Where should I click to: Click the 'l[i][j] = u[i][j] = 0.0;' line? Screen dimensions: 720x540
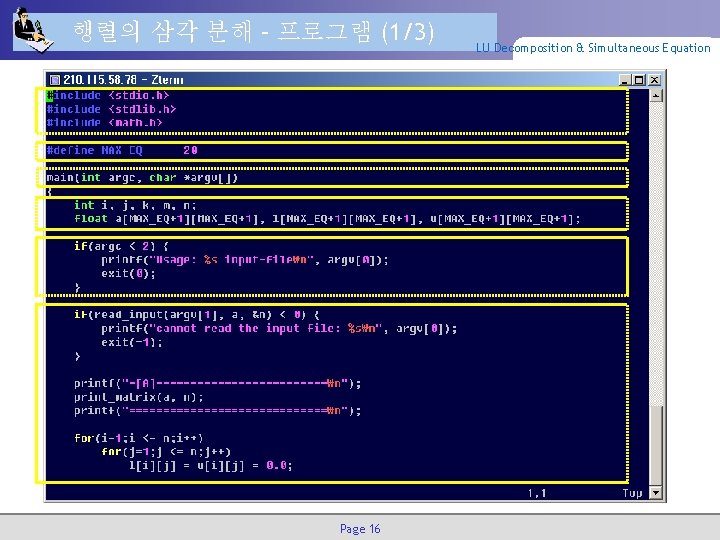pyautogui.click(x=211, y=466)
